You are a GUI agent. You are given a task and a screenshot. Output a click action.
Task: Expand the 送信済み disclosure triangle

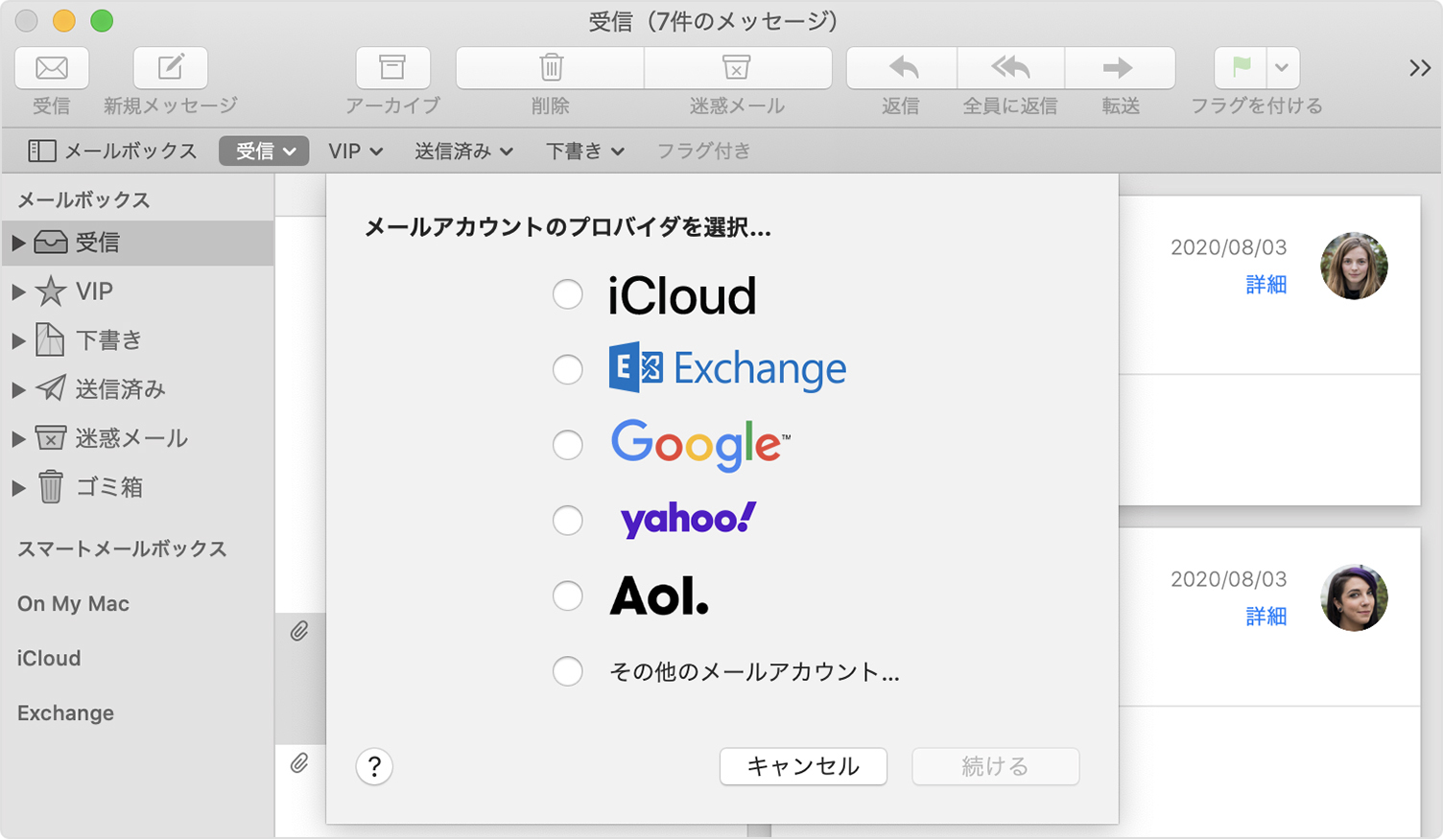click(18, 389)
